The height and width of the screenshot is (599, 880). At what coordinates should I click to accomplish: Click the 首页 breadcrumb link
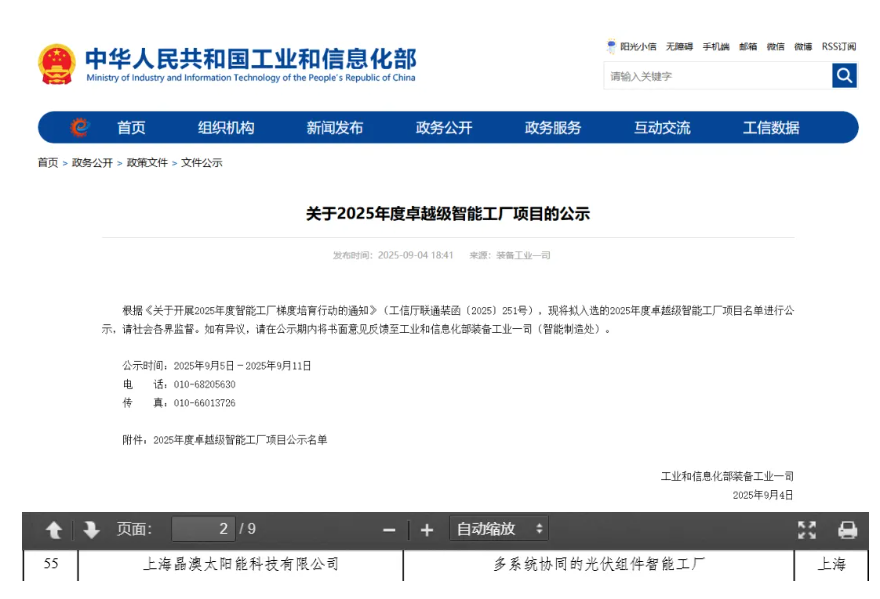[x=48, y=163]
